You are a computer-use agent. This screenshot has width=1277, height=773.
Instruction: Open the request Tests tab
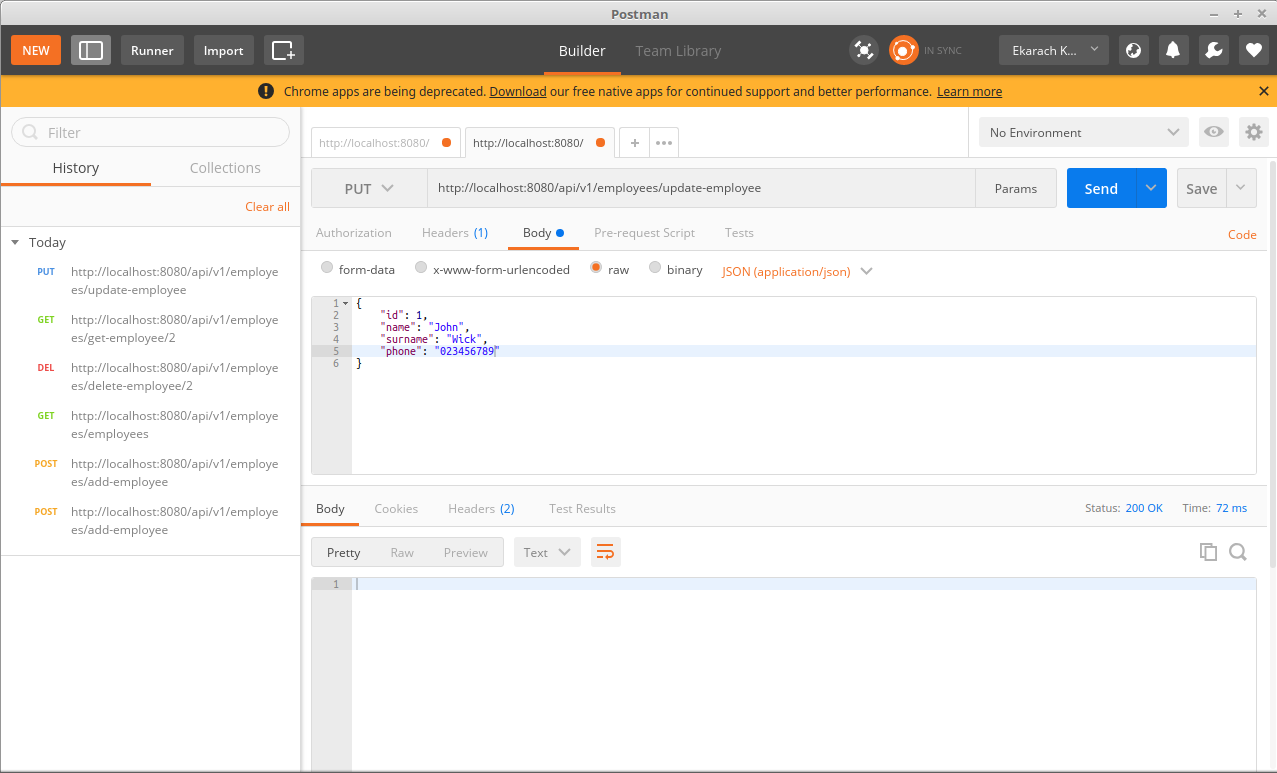point(739,232)
